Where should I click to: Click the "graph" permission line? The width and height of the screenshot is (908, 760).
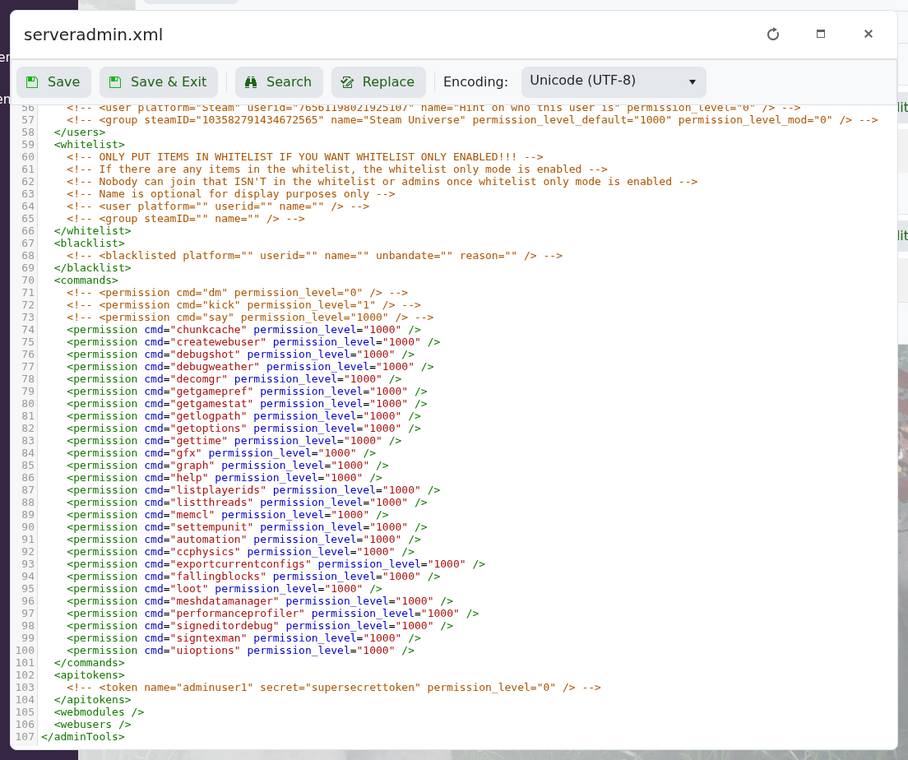coord(228,466)
